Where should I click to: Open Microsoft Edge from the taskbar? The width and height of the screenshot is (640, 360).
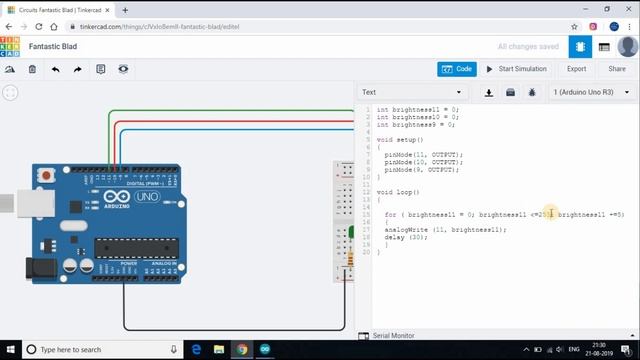click(196, 350)
